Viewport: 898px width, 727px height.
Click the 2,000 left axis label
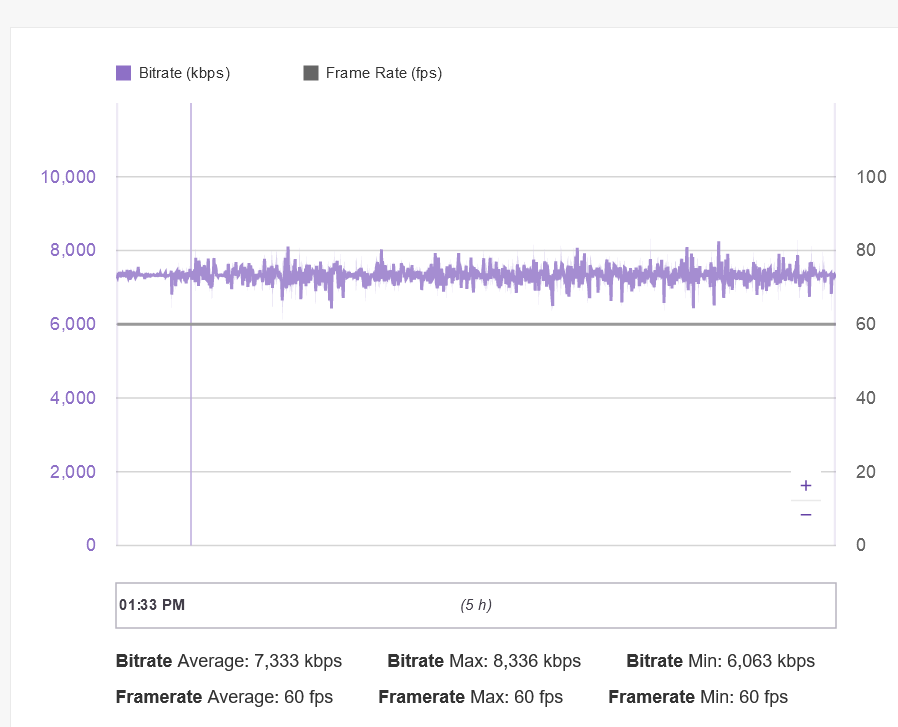pyautogui.click(x=72, y=472)
